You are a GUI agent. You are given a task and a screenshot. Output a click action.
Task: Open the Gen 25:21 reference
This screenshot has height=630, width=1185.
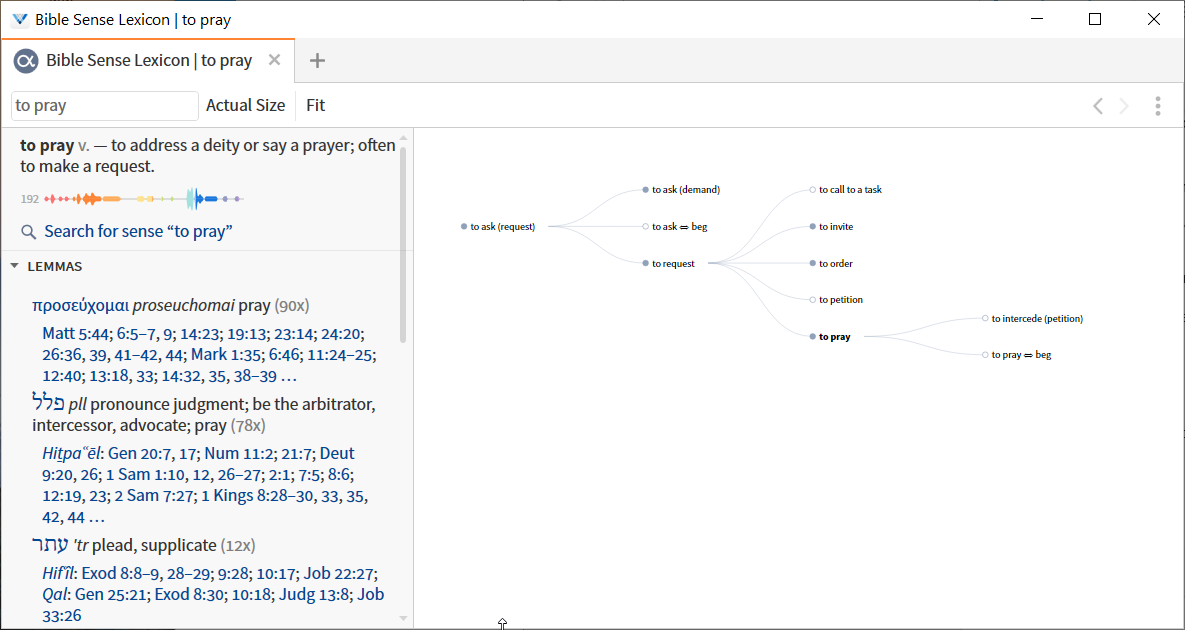(x=111, y=594)
